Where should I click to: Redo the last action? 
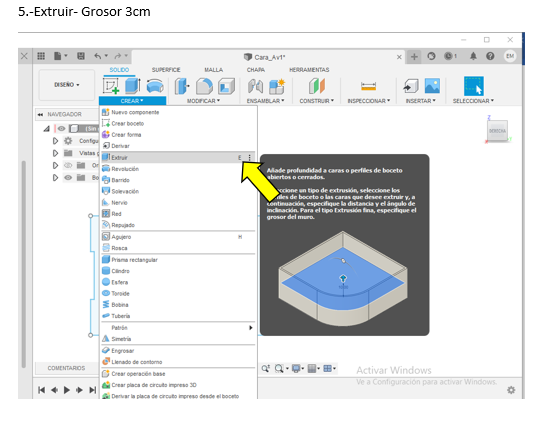click(118, 56)
